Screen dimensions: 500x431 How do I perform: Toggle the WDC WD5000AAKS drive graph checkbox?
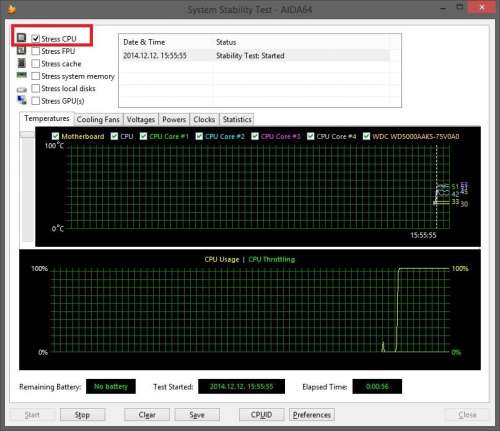click(x=366, y=136)
